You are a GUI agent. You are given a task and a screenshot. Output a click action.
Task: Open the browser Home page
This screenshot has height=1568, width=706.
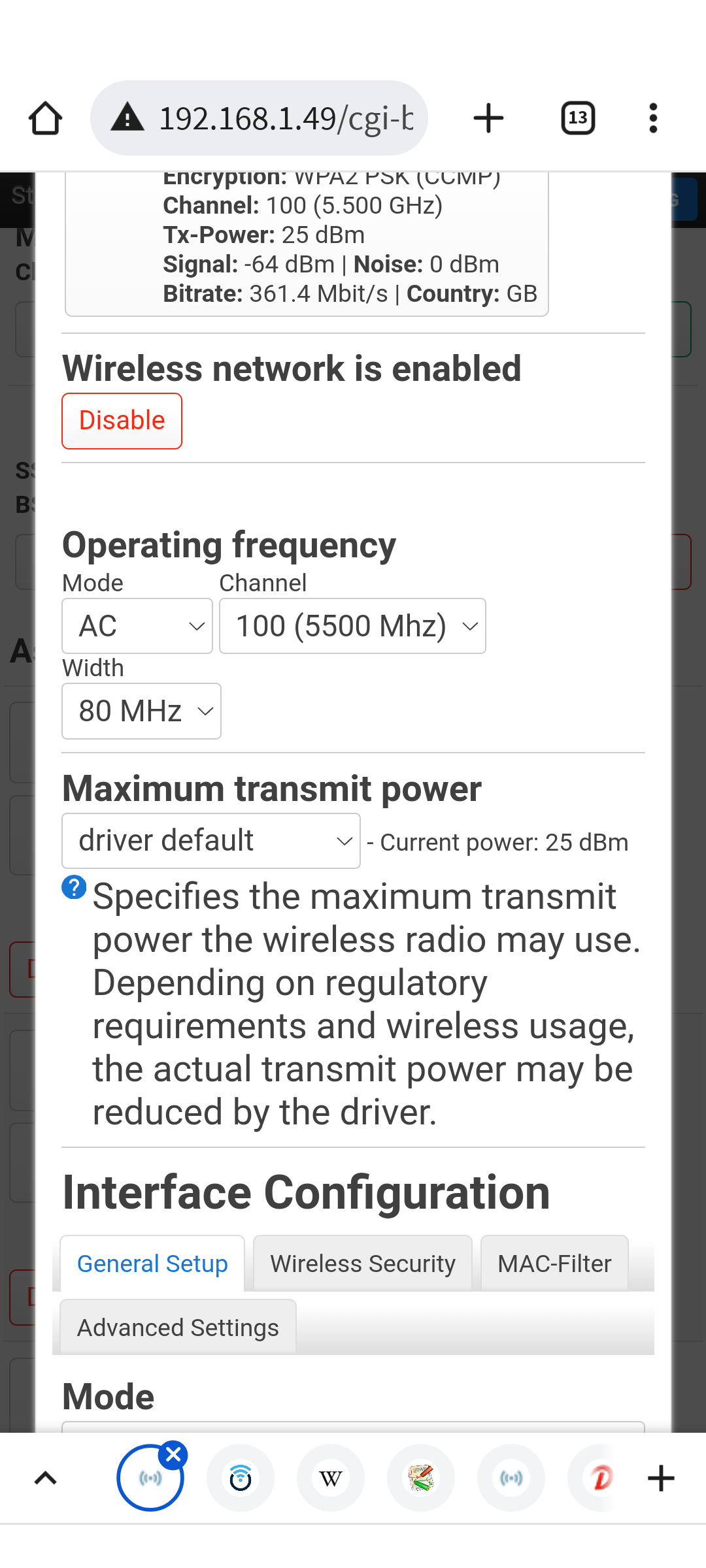coord(44,118)
